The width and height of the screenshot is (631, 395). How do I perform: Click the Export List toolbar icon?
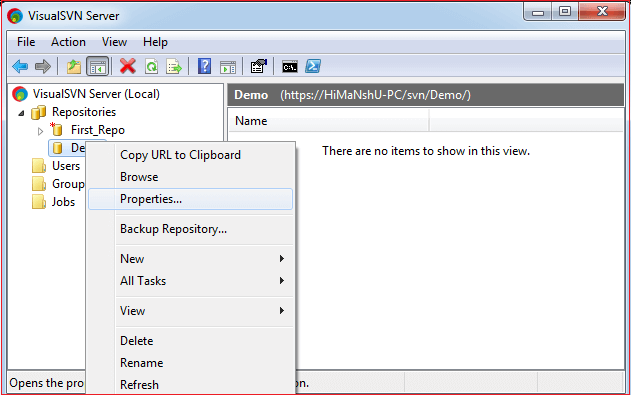point(174,66)
